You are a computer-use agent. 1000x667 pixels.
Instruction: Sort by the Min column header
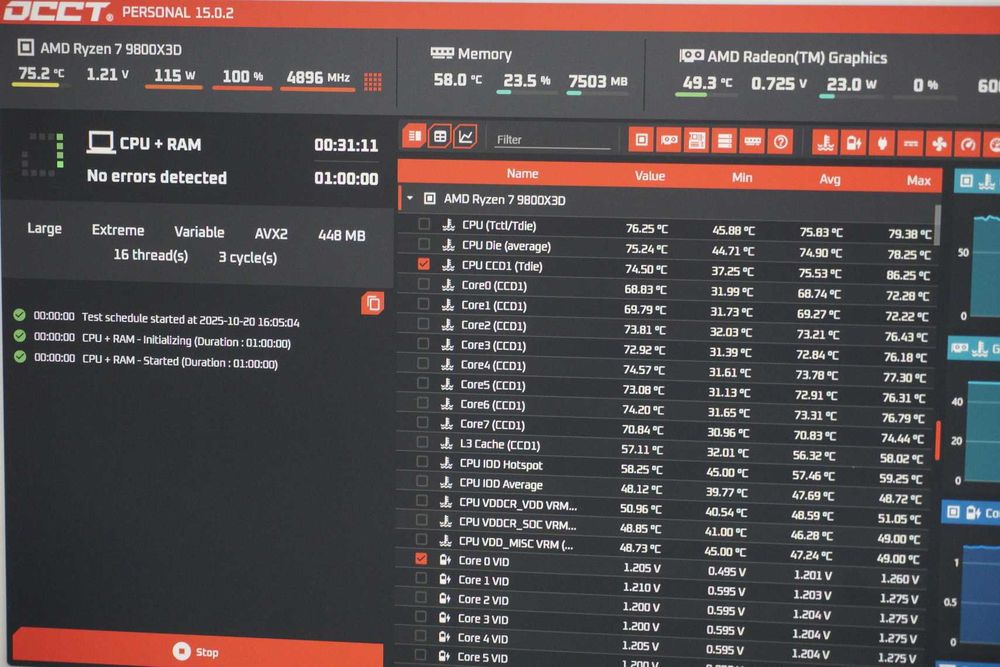click(x=742, y=178)
